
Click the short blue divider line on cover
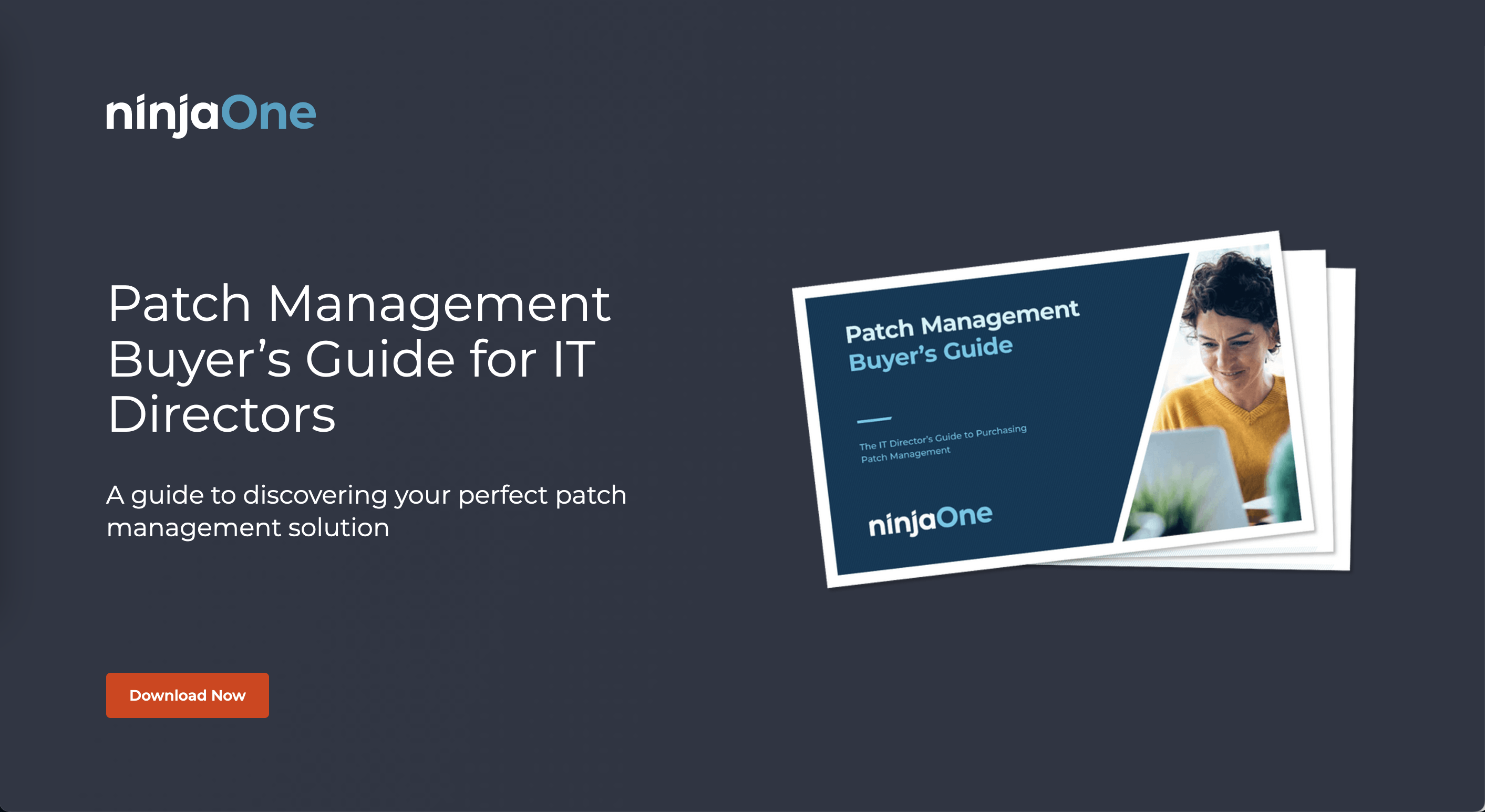(874, 420)
